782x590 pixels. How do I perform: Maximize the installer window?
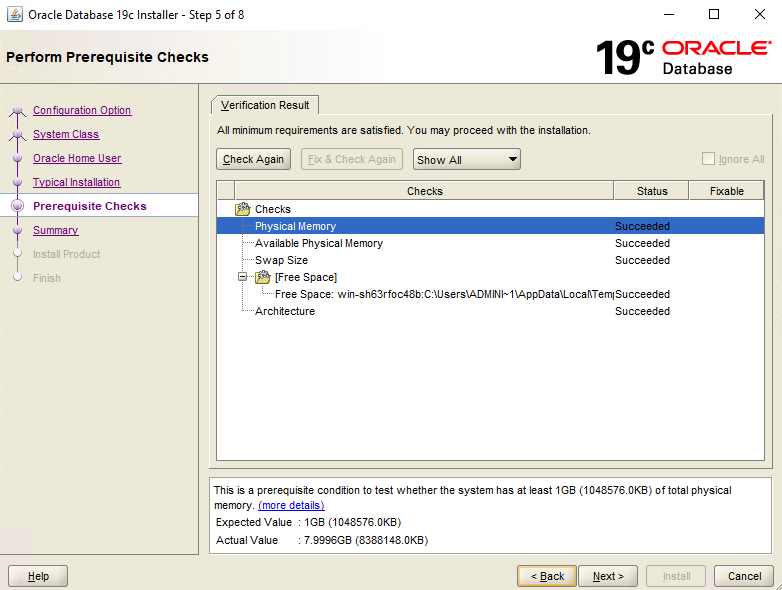714,14
